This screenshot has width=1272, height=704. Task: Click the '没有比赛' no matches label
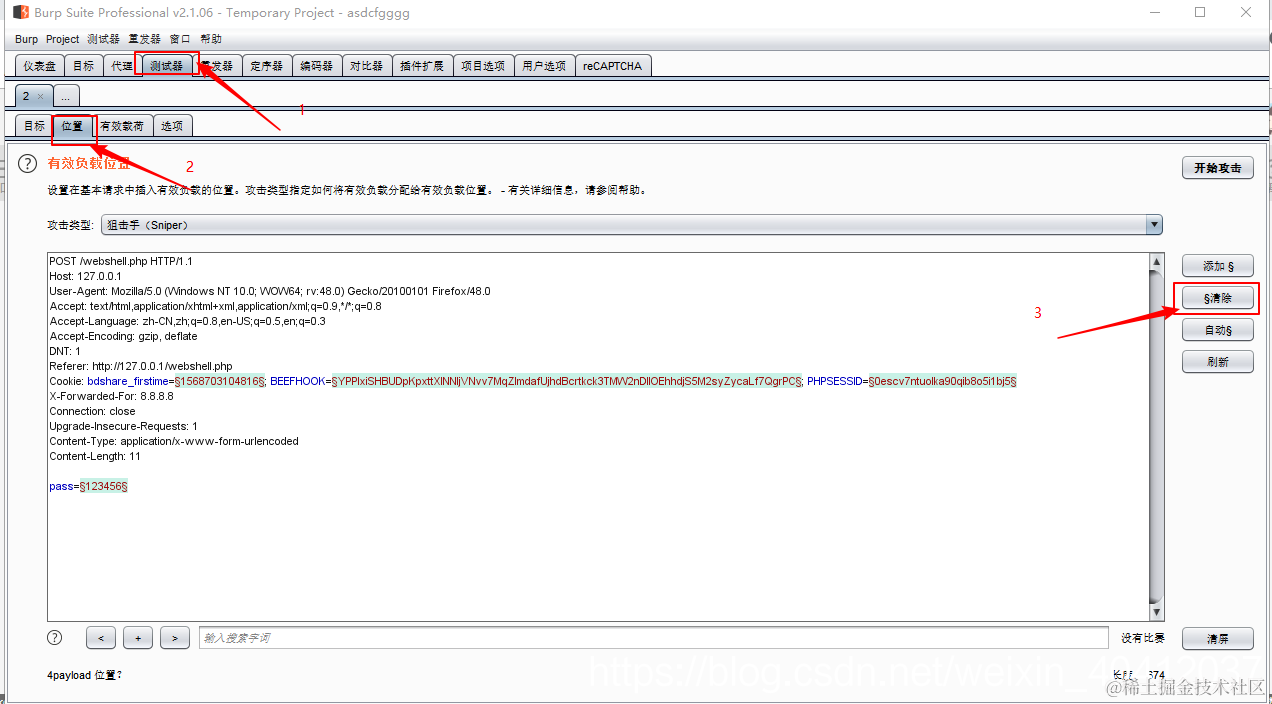(x=1142, y=638)
